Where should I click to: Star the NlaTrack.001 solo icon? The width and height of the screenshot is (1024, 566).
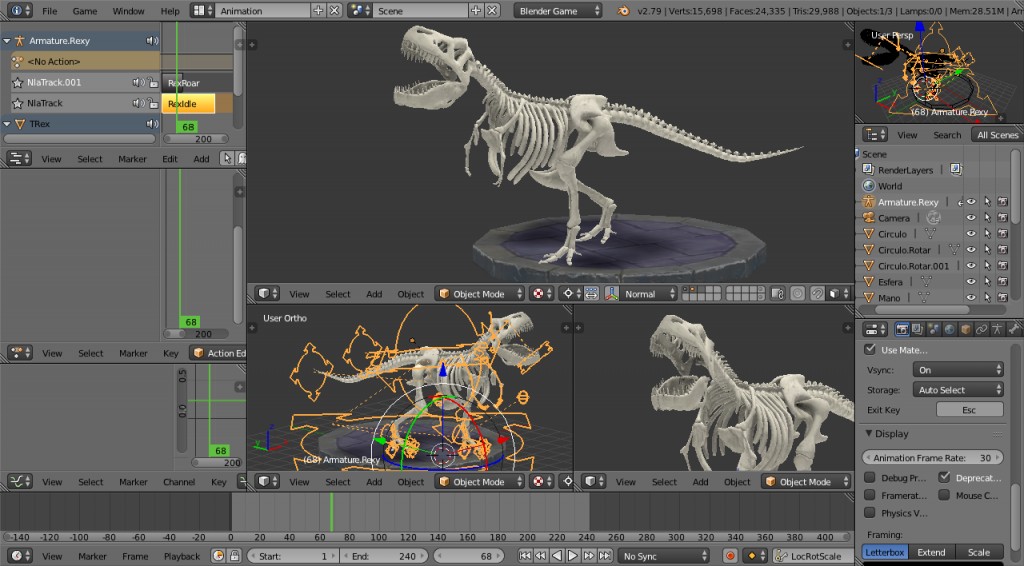coord(18,82)
